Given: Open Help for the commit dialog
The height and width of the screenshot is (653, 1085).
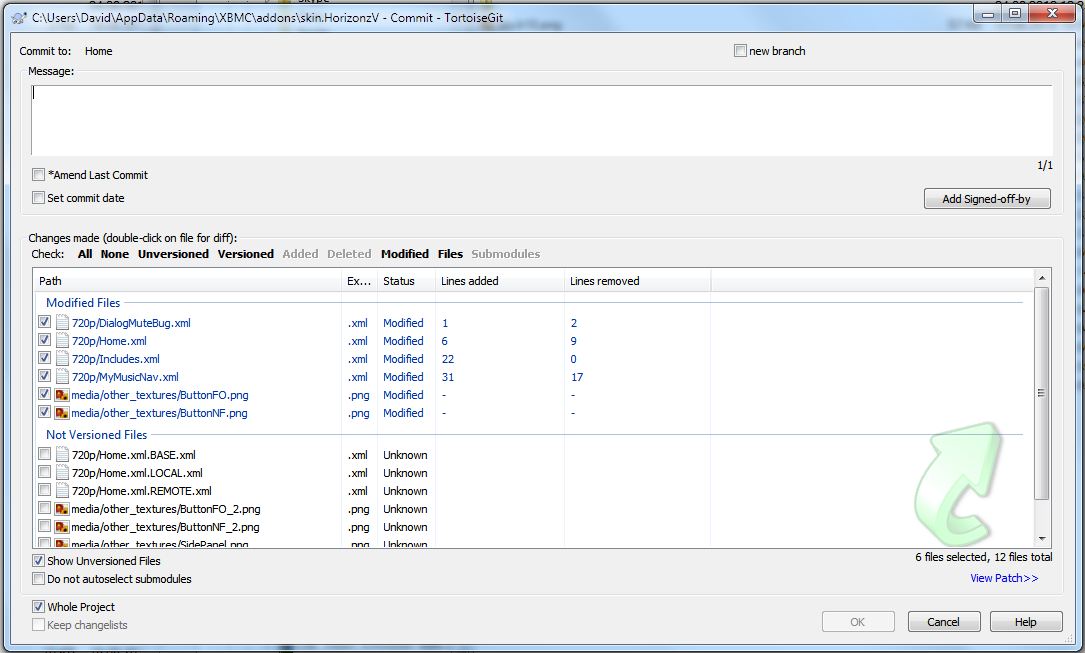Looking at the screenshot, I should pos(1025,621).
